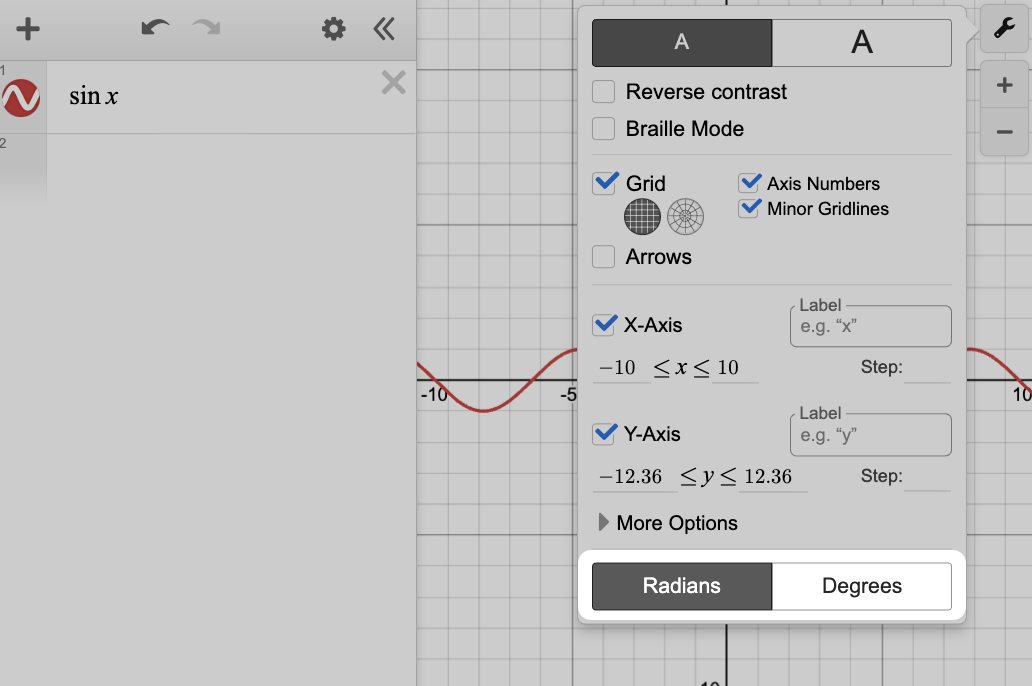Image resolution: width=1032 pixels, height=686 pixels.
Task: Zoom in with the plus button
Action: tap(1004, 86)
